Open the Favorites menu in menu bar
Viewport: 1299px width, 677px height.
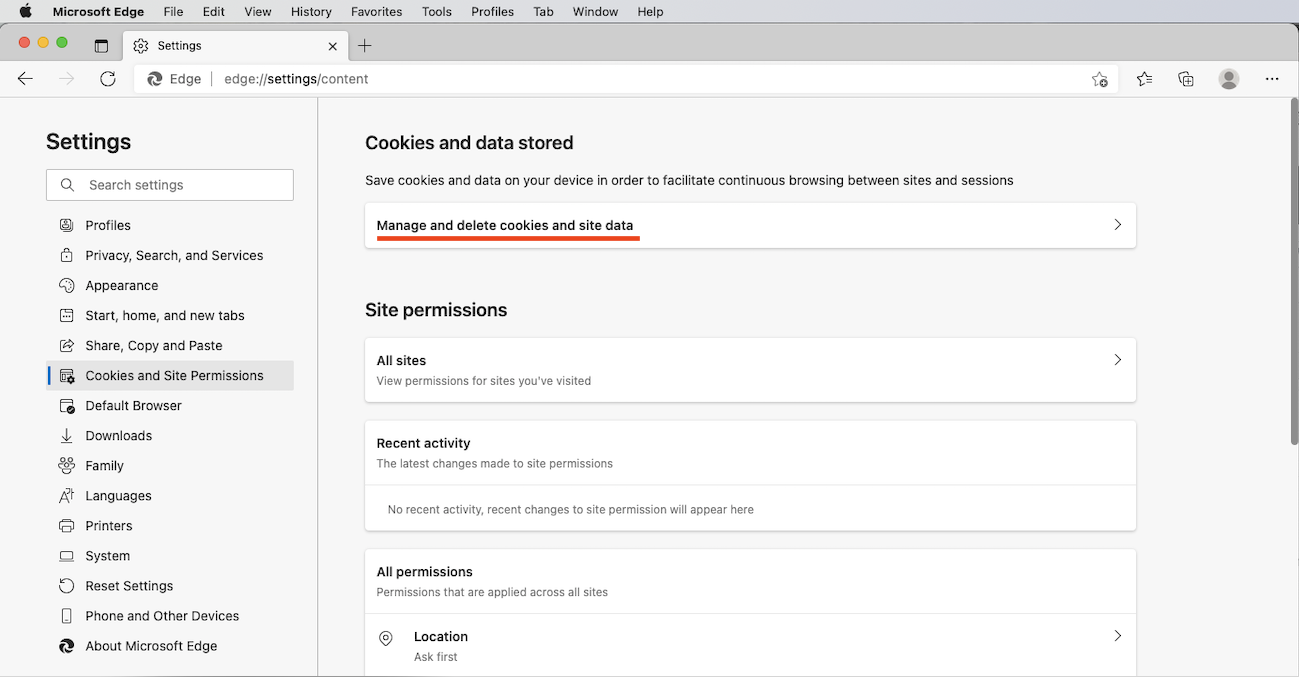(376, 12)
